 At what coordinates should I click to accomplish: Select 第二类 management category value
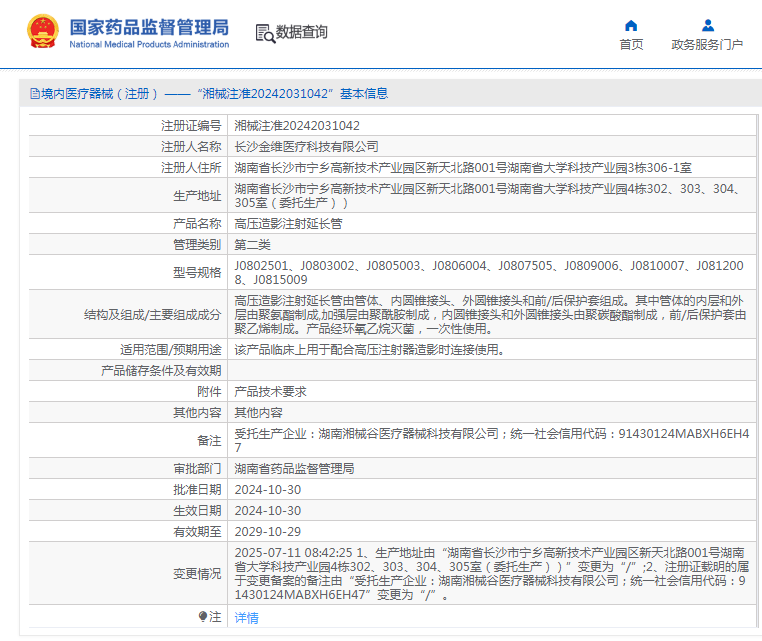click(x=252, y=244)
